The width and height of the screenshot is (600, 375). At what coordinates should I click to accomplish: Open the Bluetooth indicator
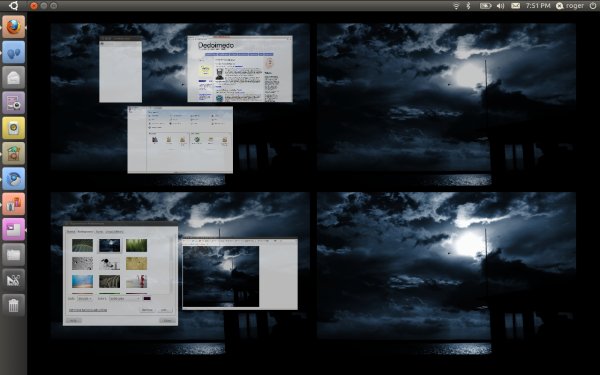point(468,6)
